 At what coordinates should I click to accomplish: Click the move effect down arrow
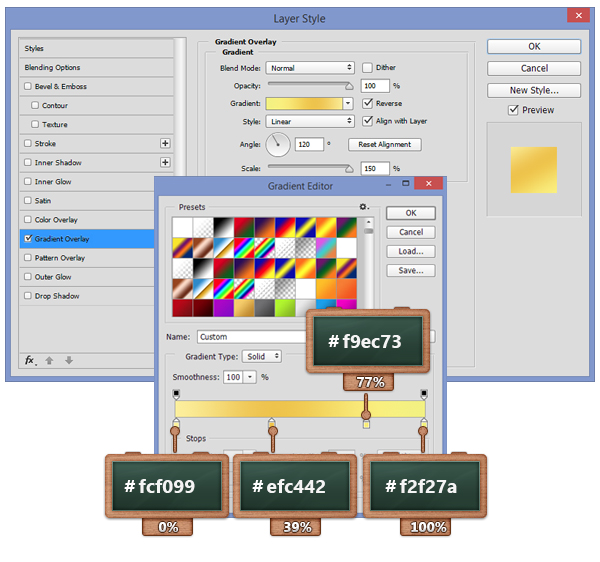[68, 360]
